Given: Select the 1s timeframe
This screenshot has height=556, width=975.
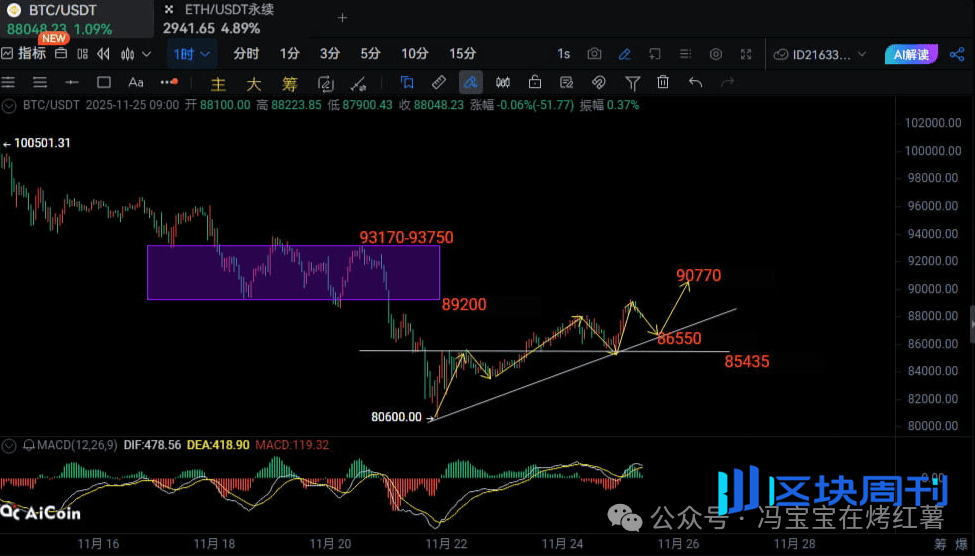Looking at the screenshot, I should click(563, 54).
